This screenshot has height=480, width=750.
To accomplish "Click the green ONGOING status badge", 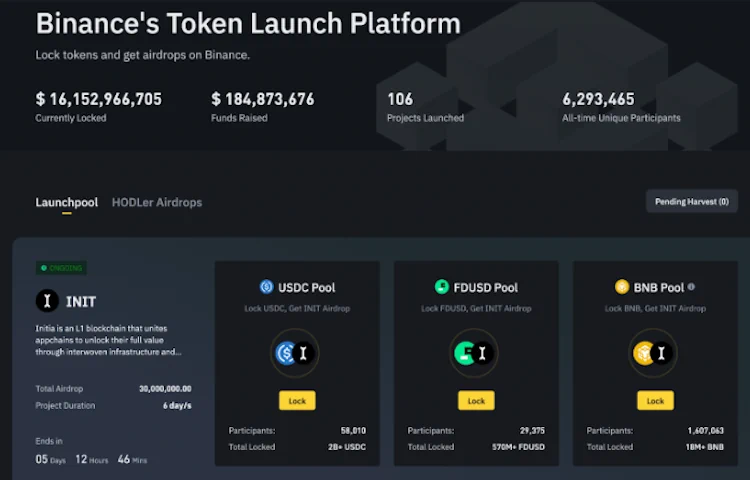I will [61, 268].
